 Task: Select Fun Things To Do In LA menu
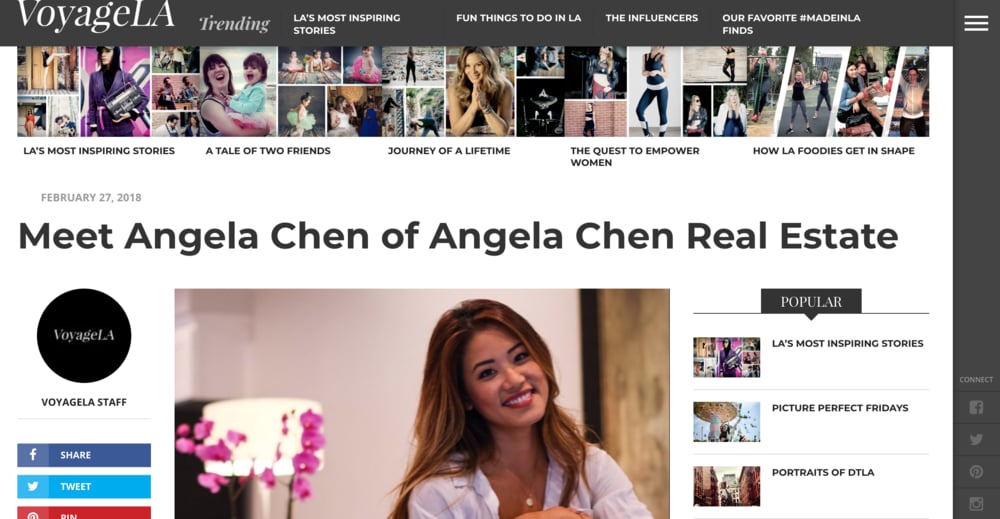(x=518, y=18)
